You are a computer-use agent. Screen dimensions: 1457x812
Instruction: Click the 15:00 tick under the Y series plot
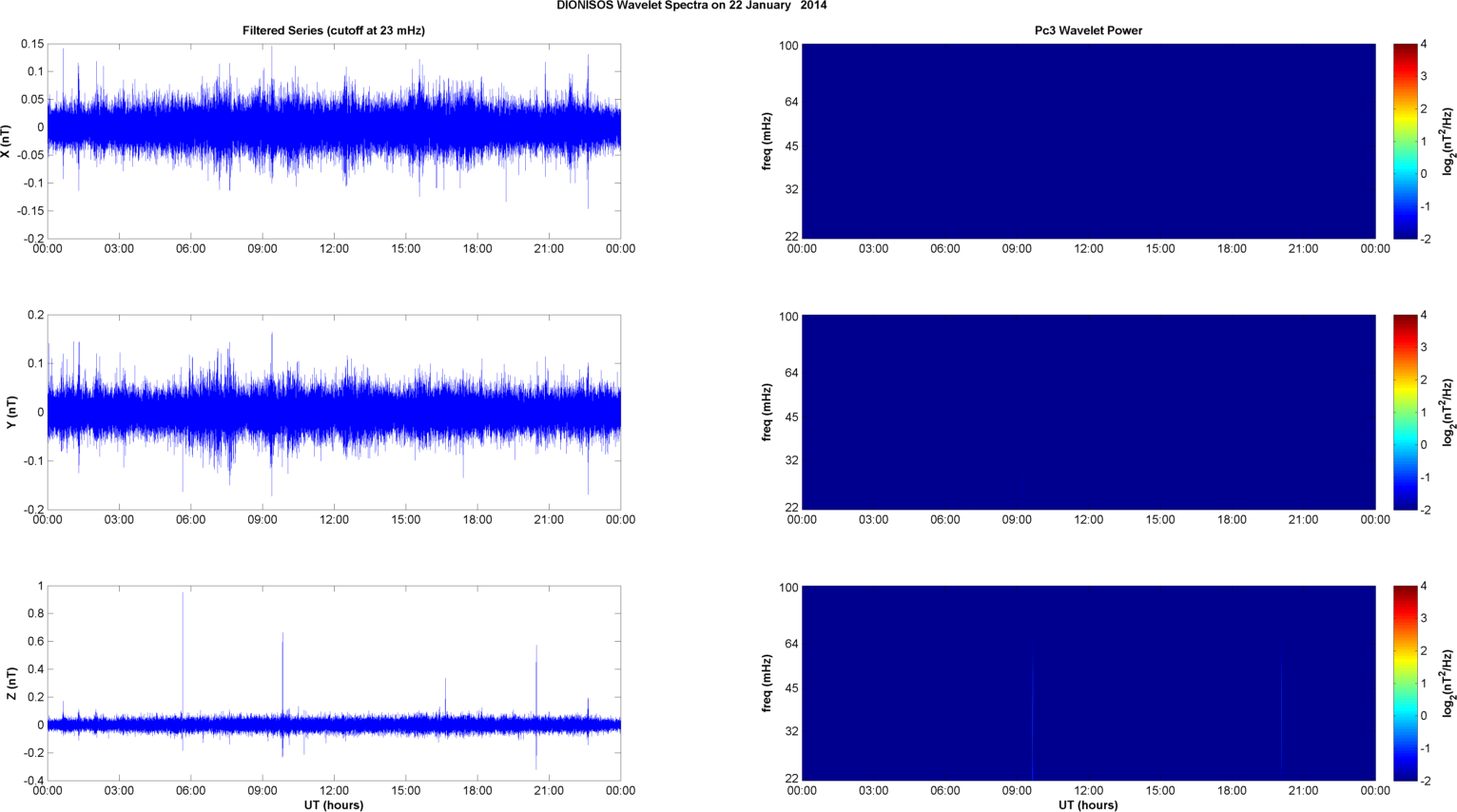[406, 520]
